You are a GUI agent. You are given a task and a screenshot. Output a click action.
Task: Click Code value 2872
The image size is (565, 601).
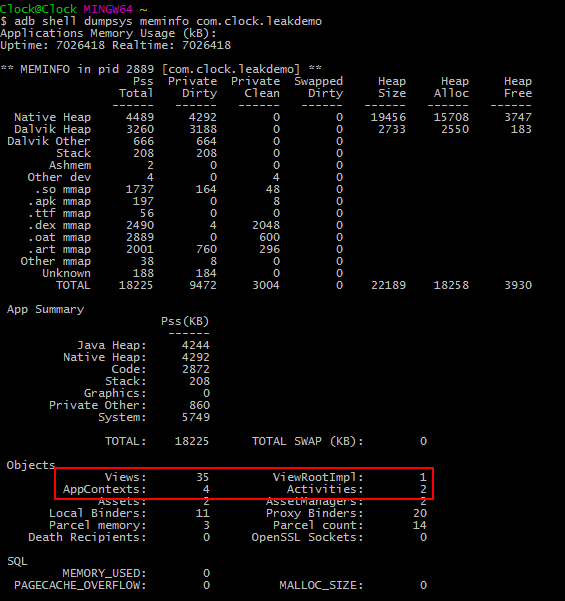coord(196,369)
